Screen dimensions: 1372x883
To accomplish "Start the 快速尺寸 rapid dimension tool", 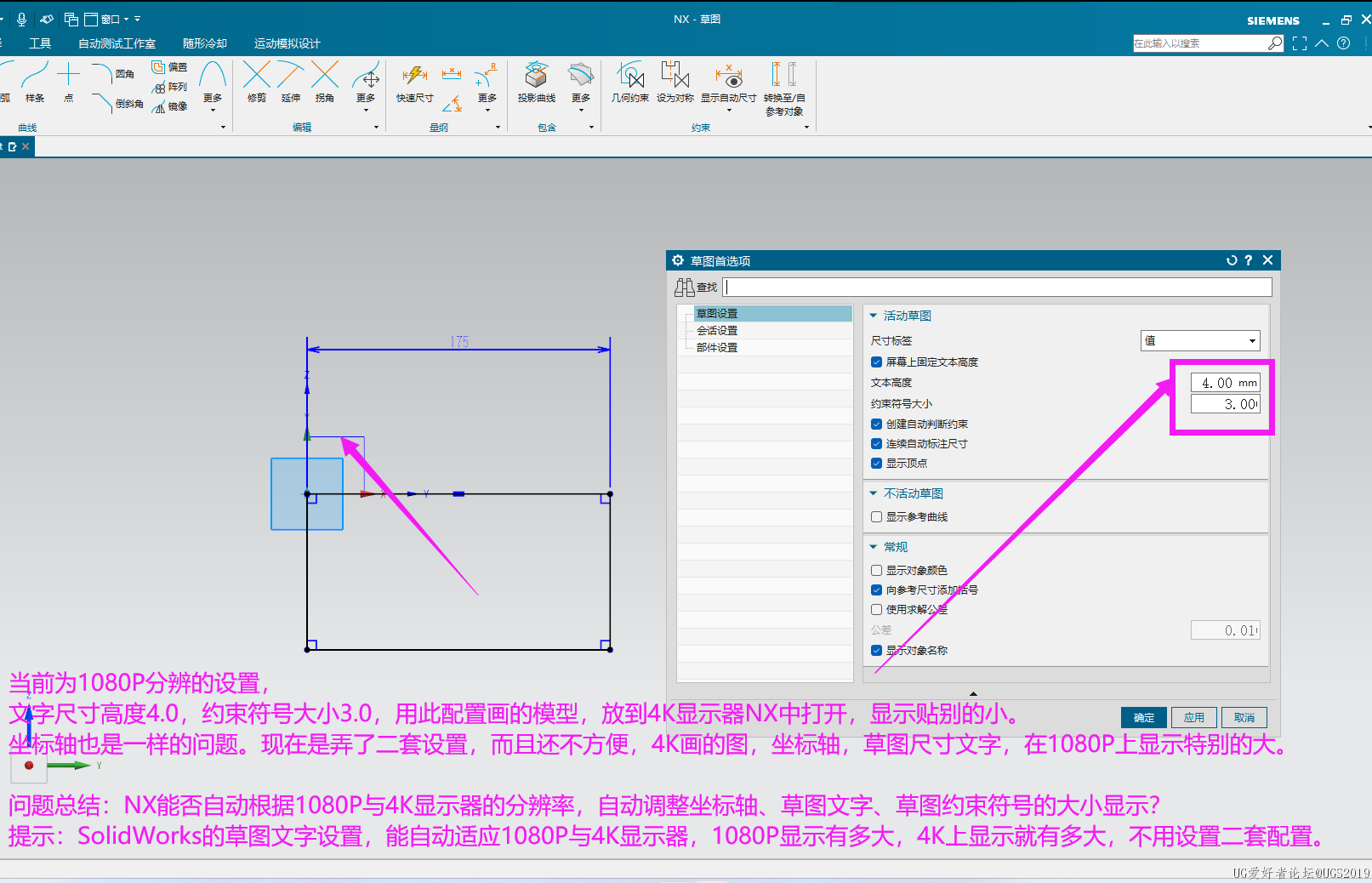I will click(x=414, y=83).
